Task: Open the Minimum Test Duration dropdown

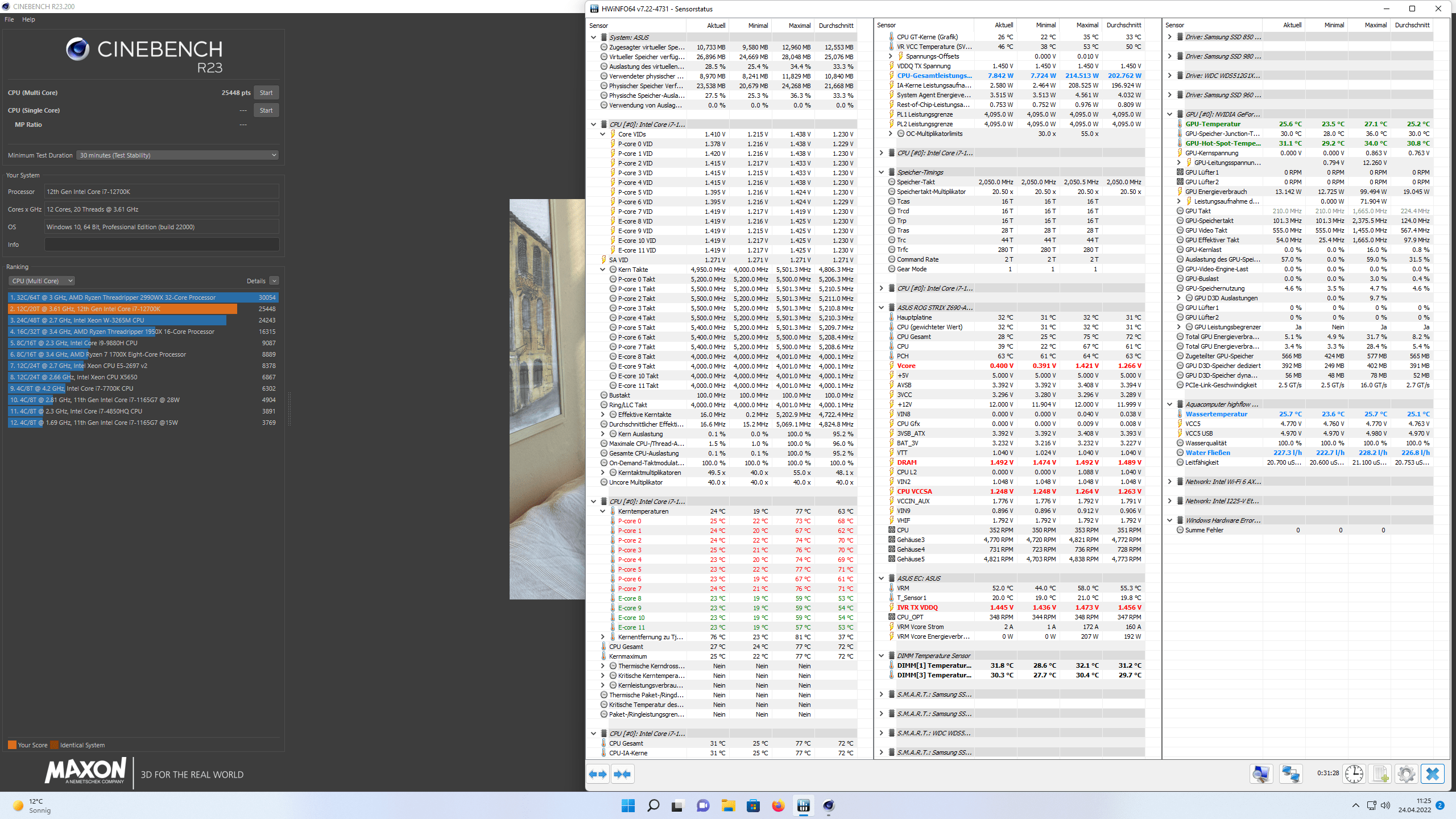Action: click(177, 155)
